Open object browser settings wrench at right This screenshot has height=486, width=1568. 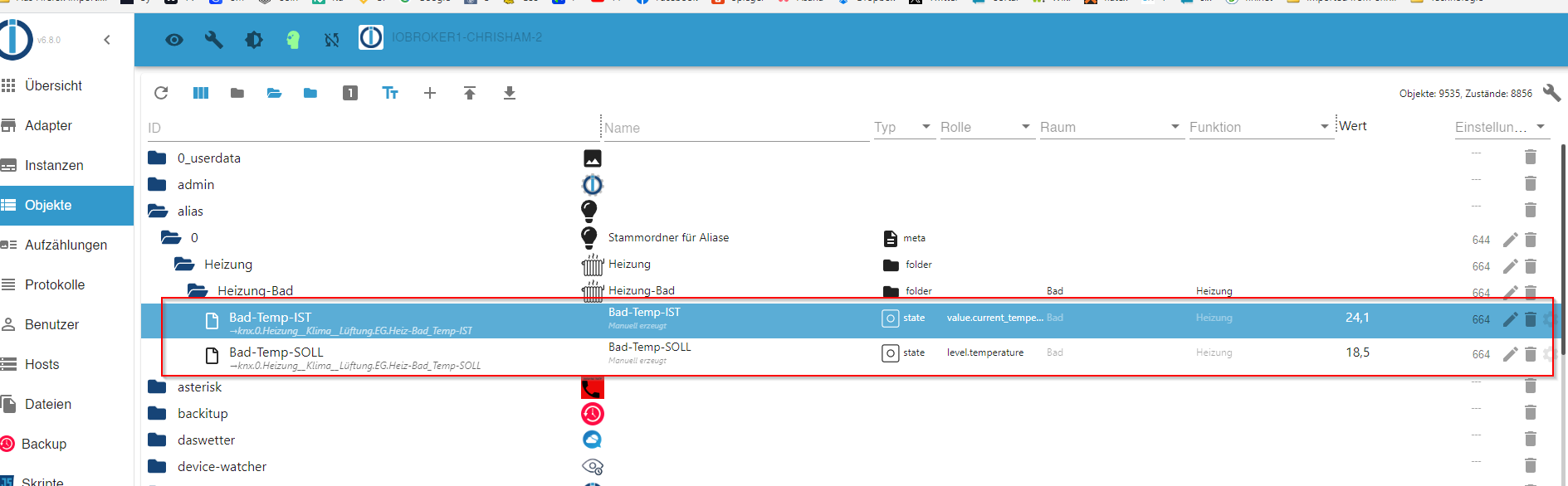(x=1551, y=93)
